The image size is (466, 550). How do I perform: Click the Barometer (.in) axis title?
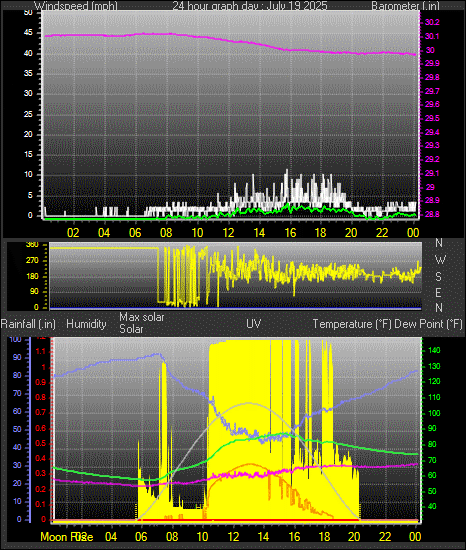(x=405, y=6)
